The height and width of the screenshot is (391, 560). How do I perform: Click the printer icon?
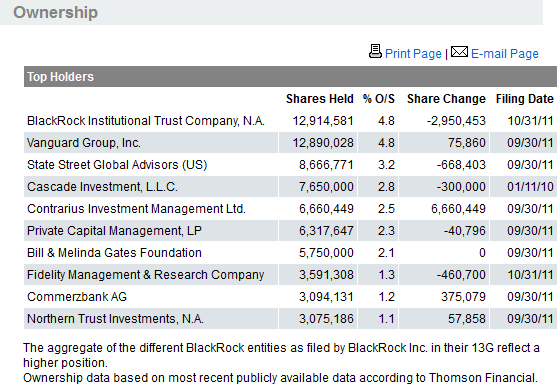click(375, 51)
